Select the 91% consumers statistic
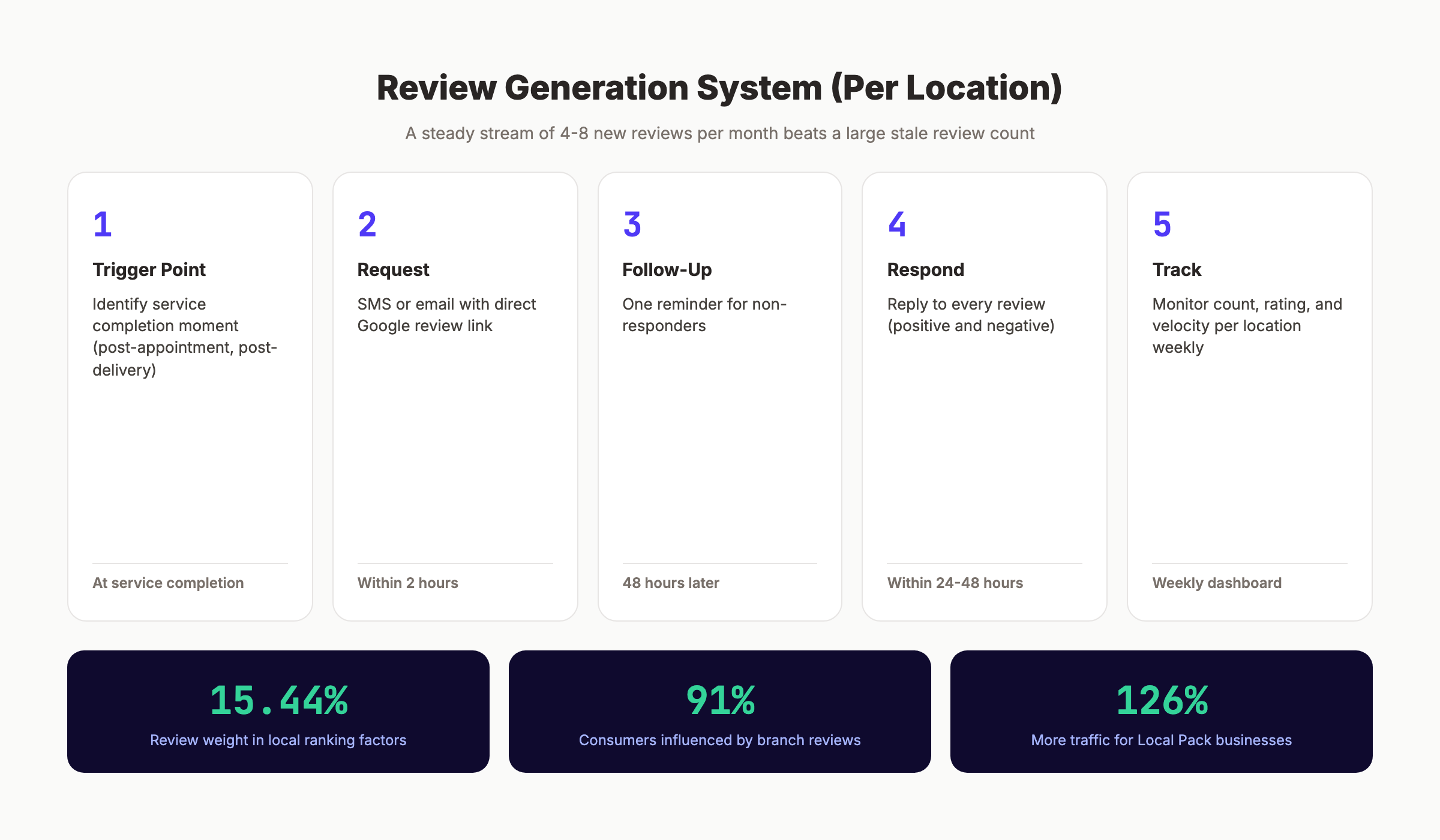Screen dimensions: 1440x840 point(719,712)
